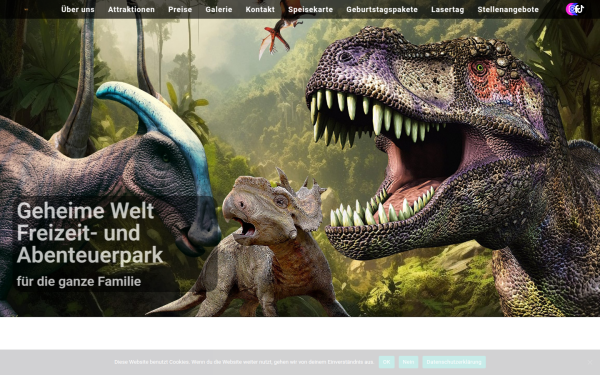This screenshot has height=375, width=600.
Task: Click the 'Geheime Welt' headline text
Action: pos(85,211)
